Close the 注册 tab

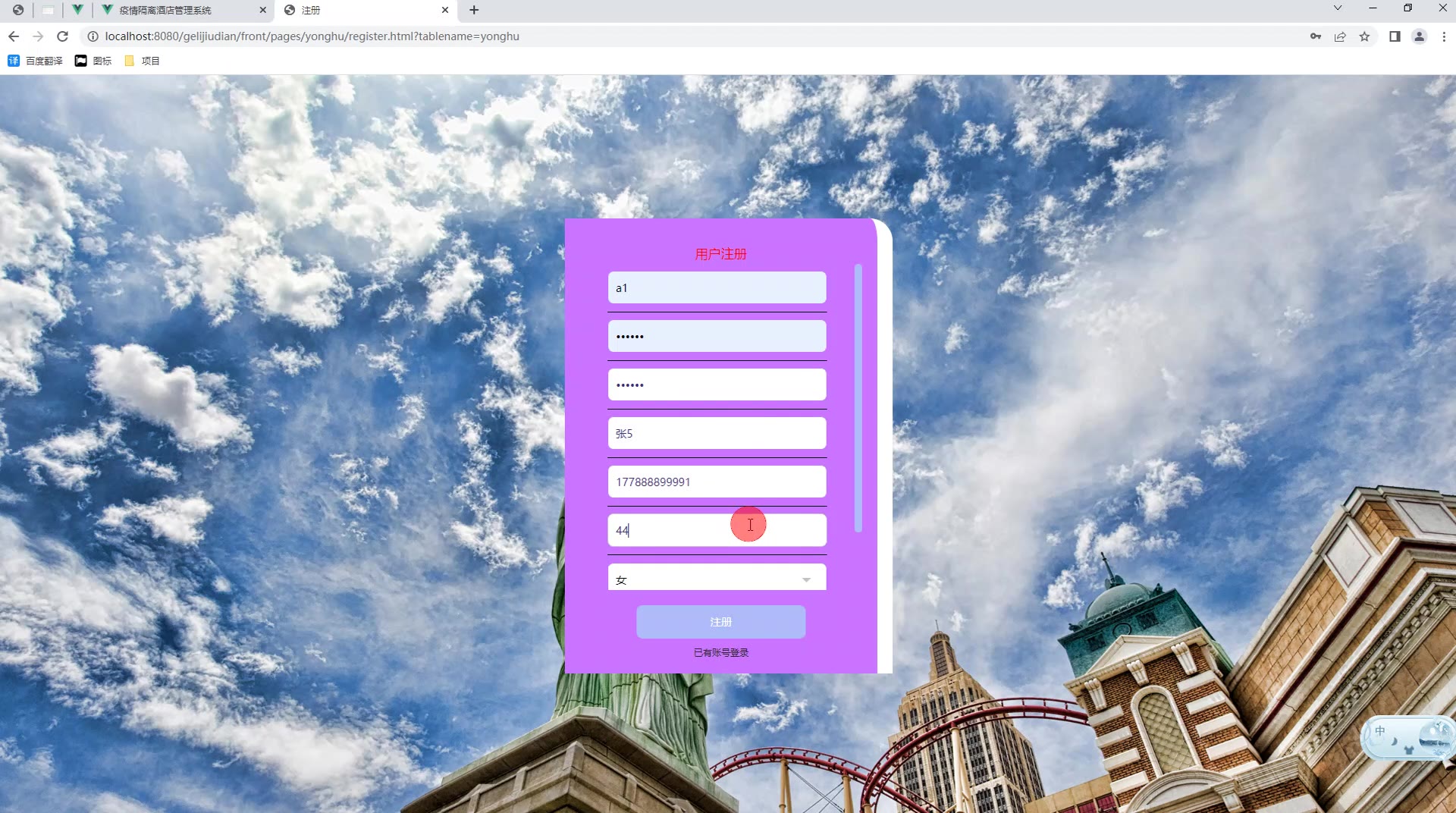[x=445, y=10]
